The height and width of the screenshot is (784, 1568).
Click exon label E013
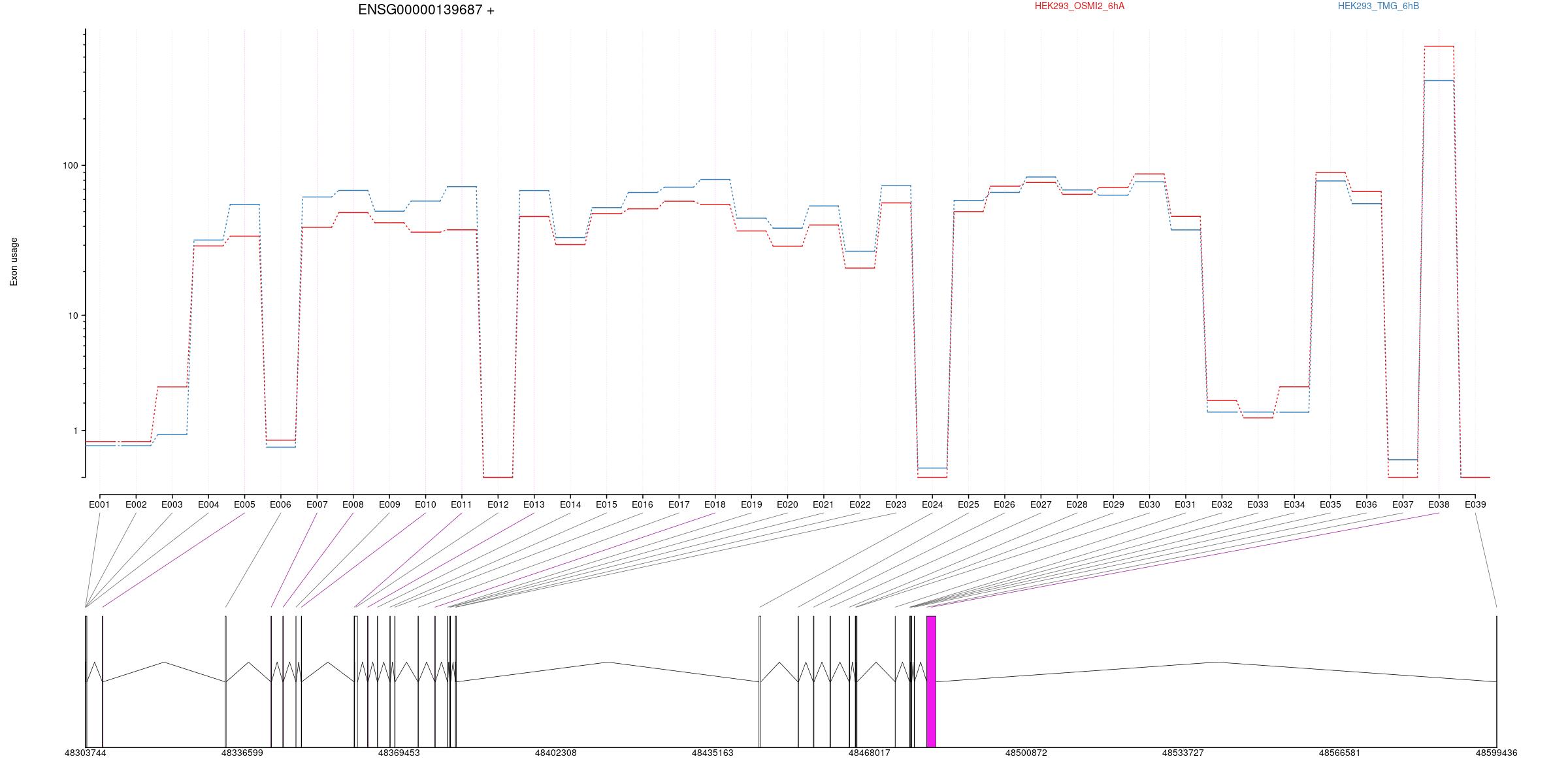534,504
